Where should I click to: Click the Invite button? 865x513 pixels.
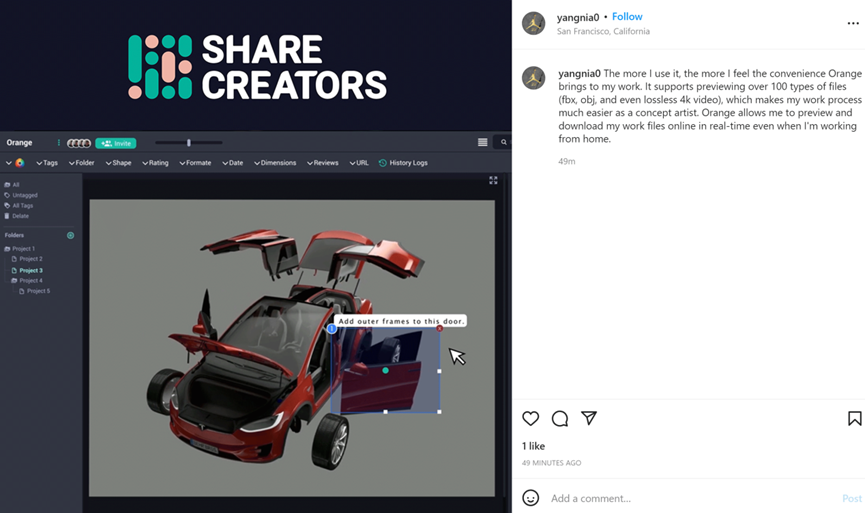(116, 143)
